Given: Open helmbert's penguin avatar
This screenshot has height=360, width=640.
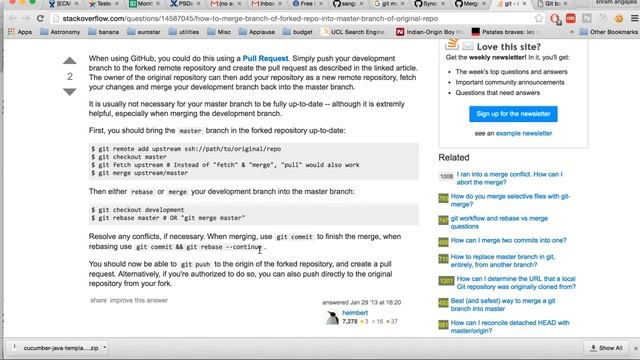Looking at the screenshot, I should (x=333, y=318).
